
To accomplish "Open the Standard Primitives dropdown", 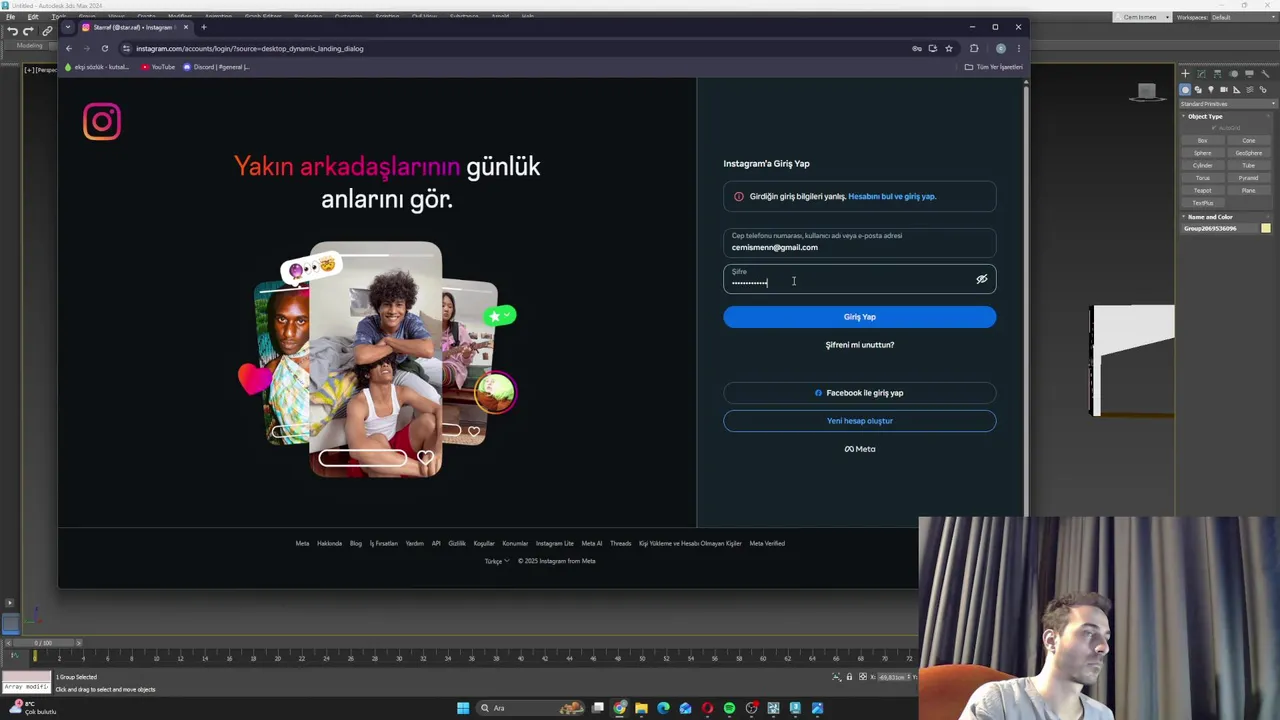I will pyautogui.click(x=1227, y=104).
